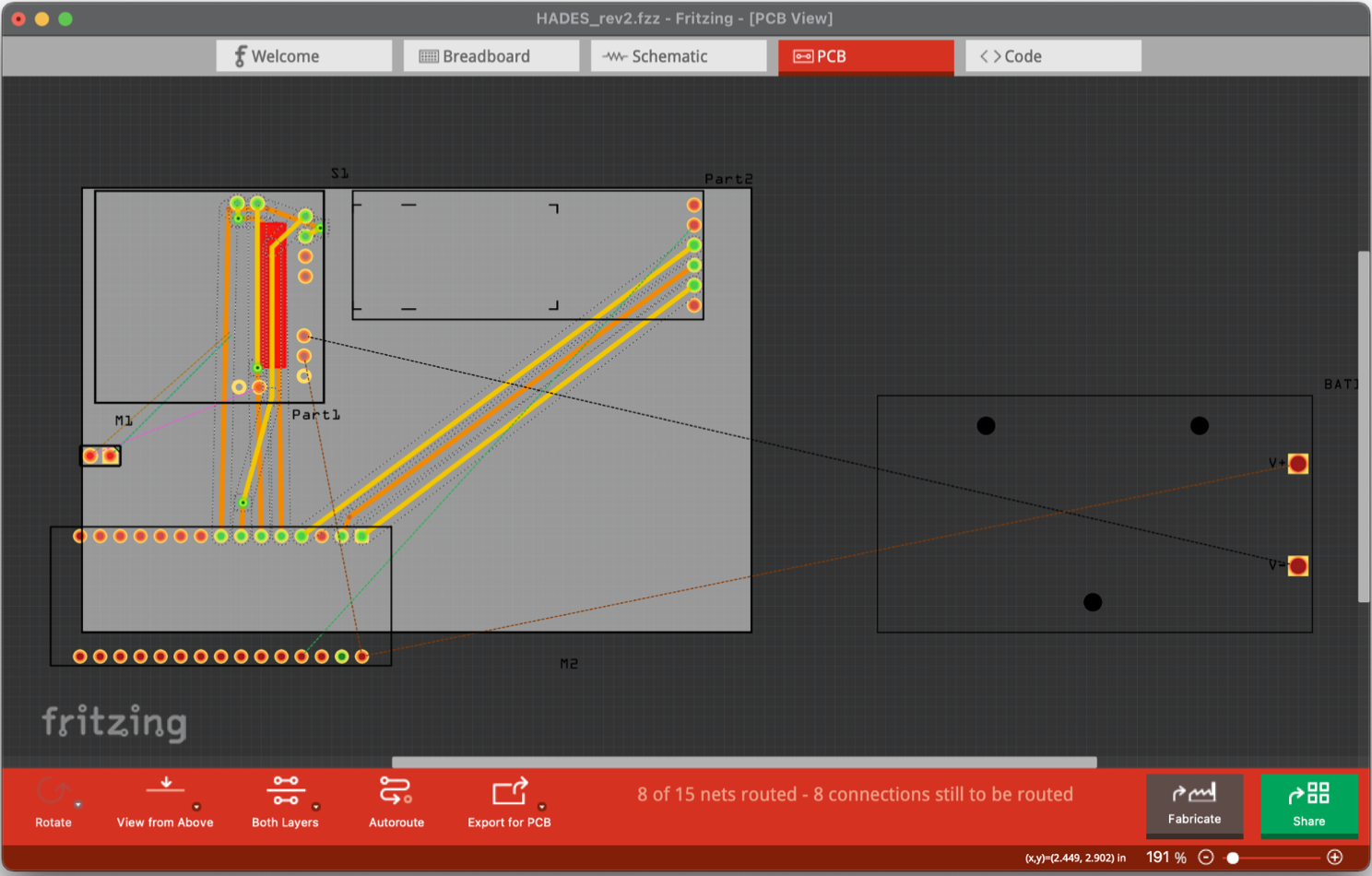Click the Fabricate button
Viewport: 1372px width, 876px height.
point(1194,804)
